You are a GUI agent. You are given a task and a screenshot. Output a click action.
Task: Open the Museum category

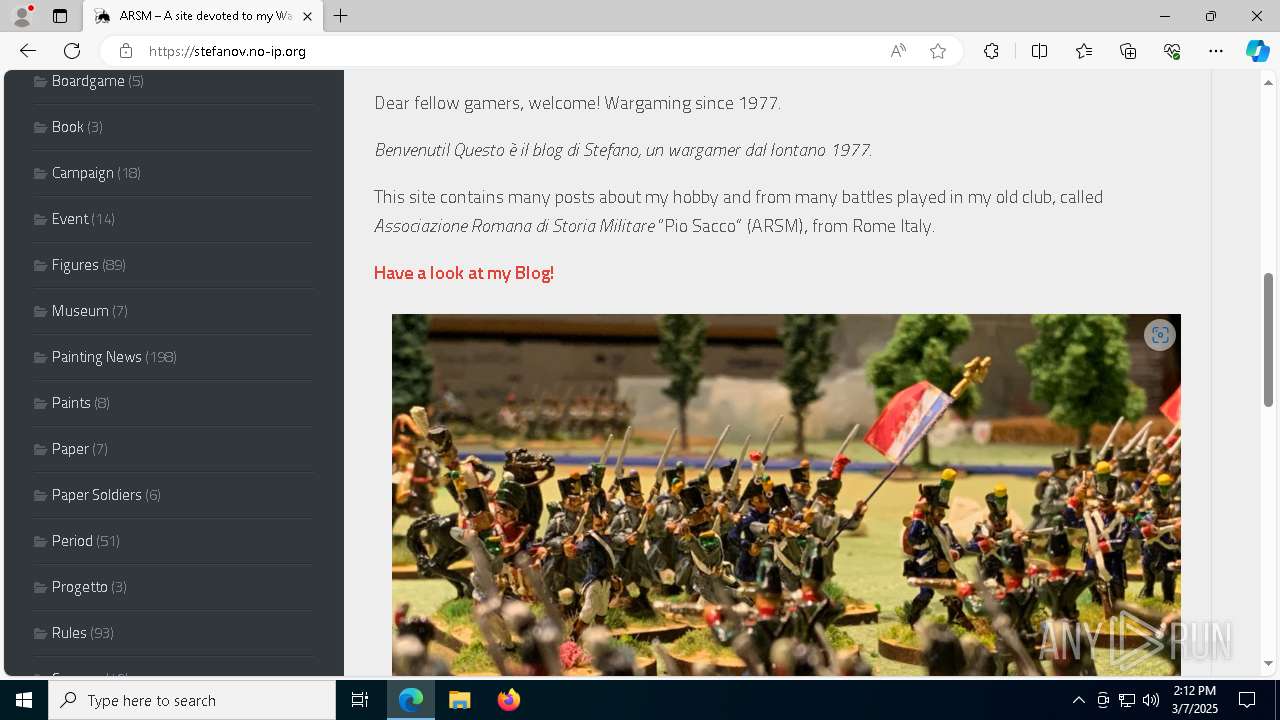tap(80, 311)
